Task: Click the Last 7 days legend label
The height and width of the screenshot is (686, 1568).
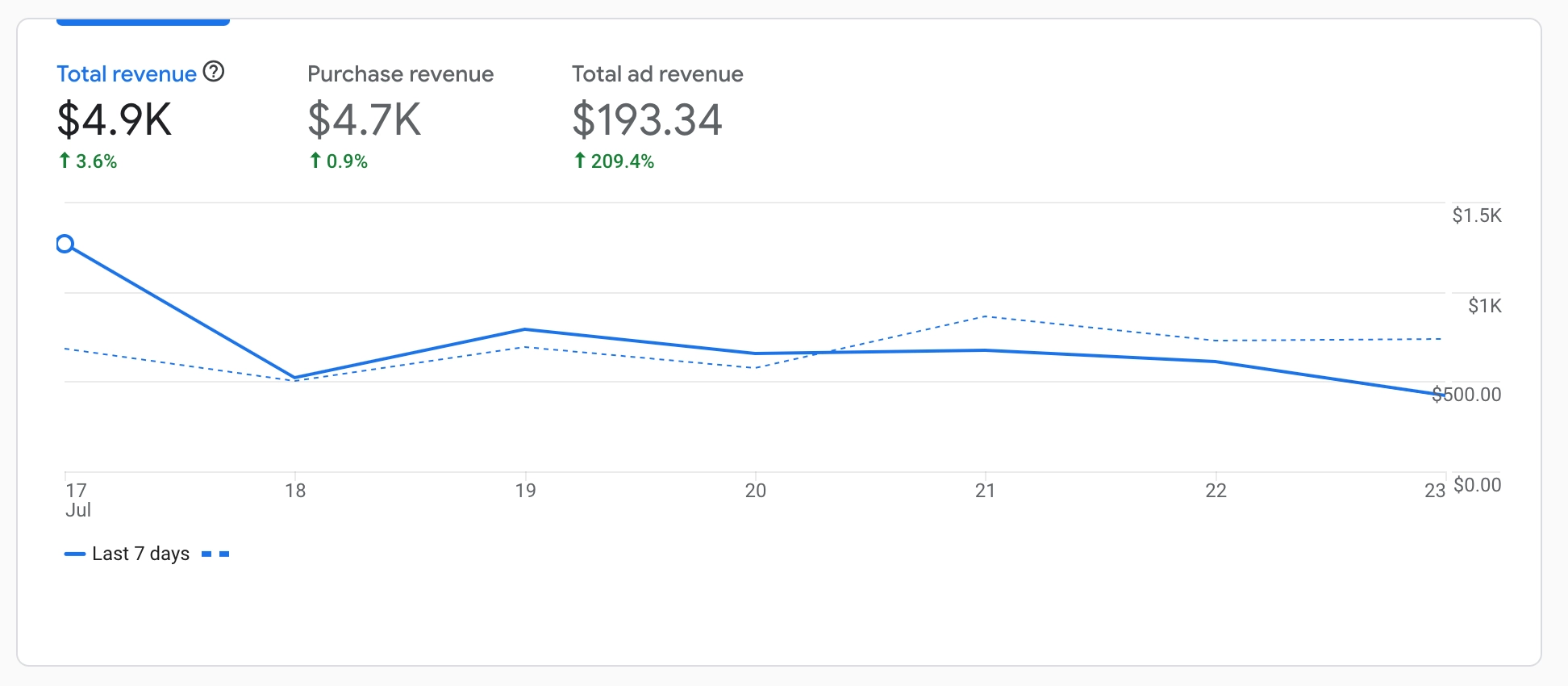Action: tap(140, 554)
